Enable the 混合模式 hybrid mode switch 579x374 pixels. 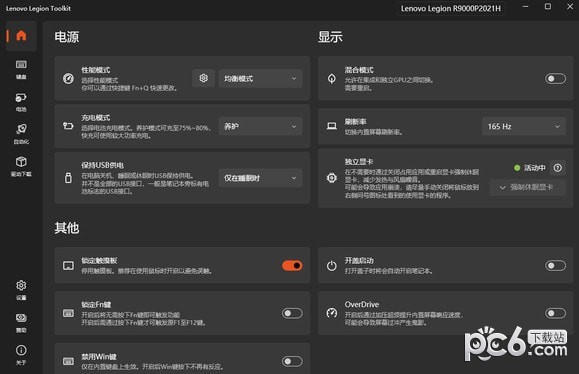(x=555, y=78)
